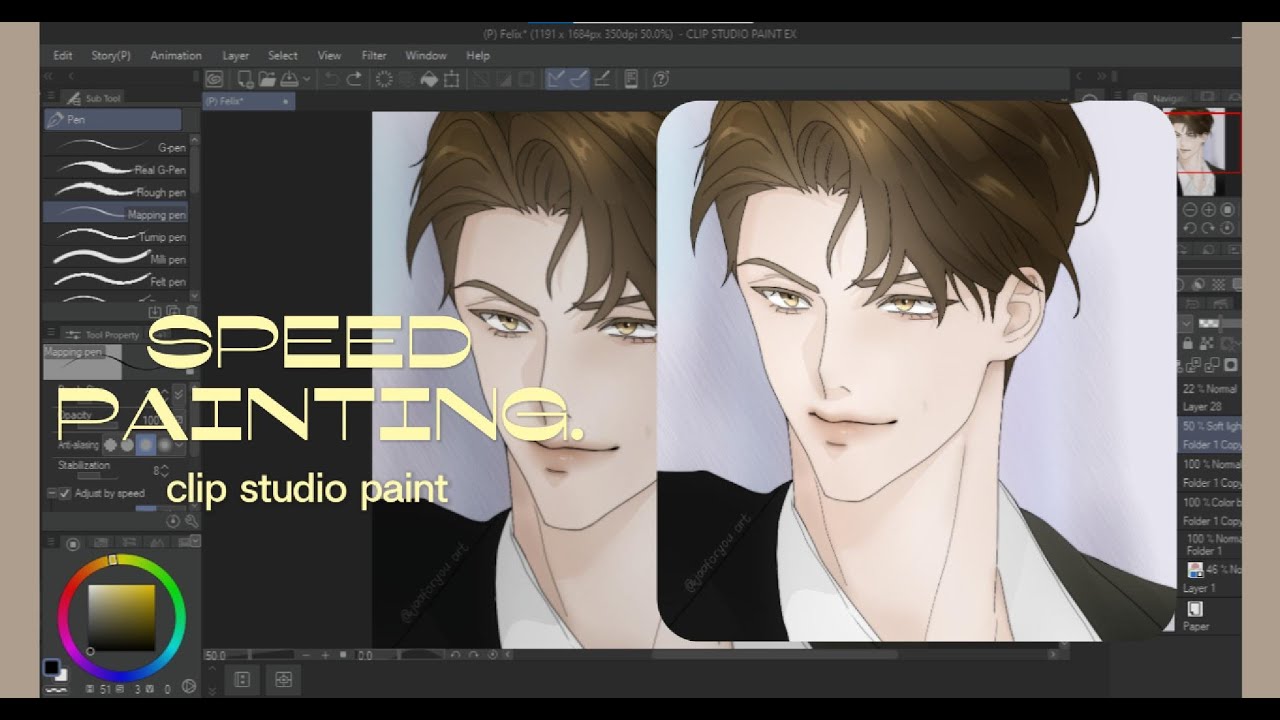Viewport: 1280px width, 720px height.
Task: Open smartphone connection toolbar icon
Action: tap(631, 79)
